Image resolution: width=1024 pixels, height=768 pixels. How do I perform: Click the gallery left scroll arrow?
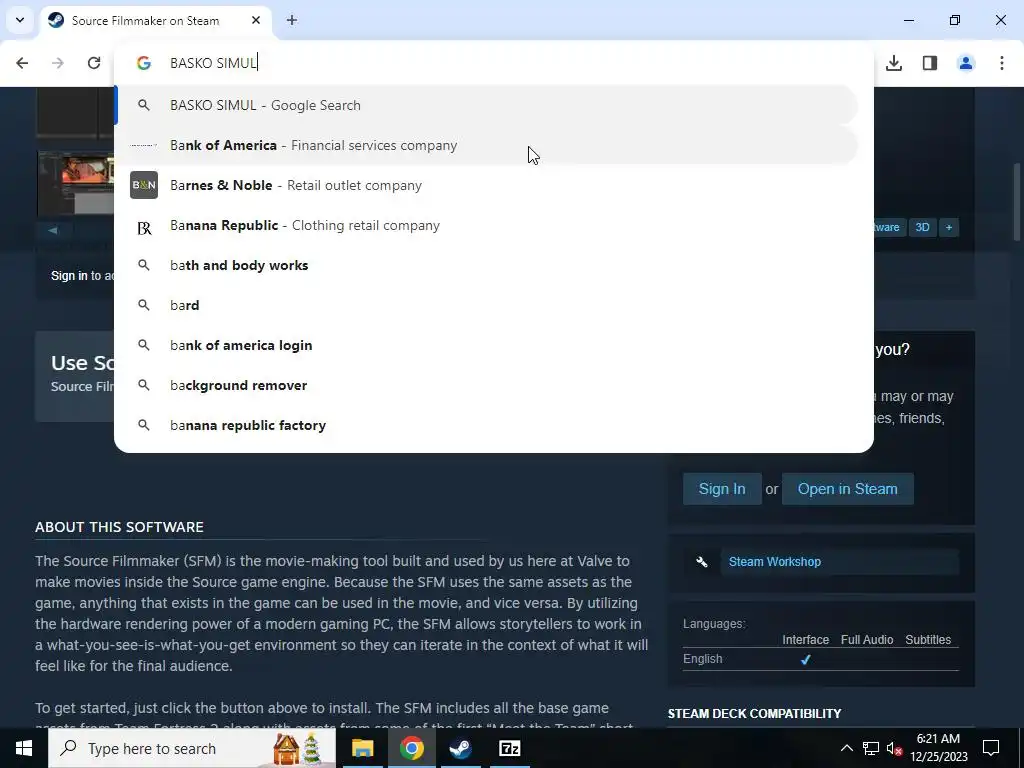click(x=53, y=229)
